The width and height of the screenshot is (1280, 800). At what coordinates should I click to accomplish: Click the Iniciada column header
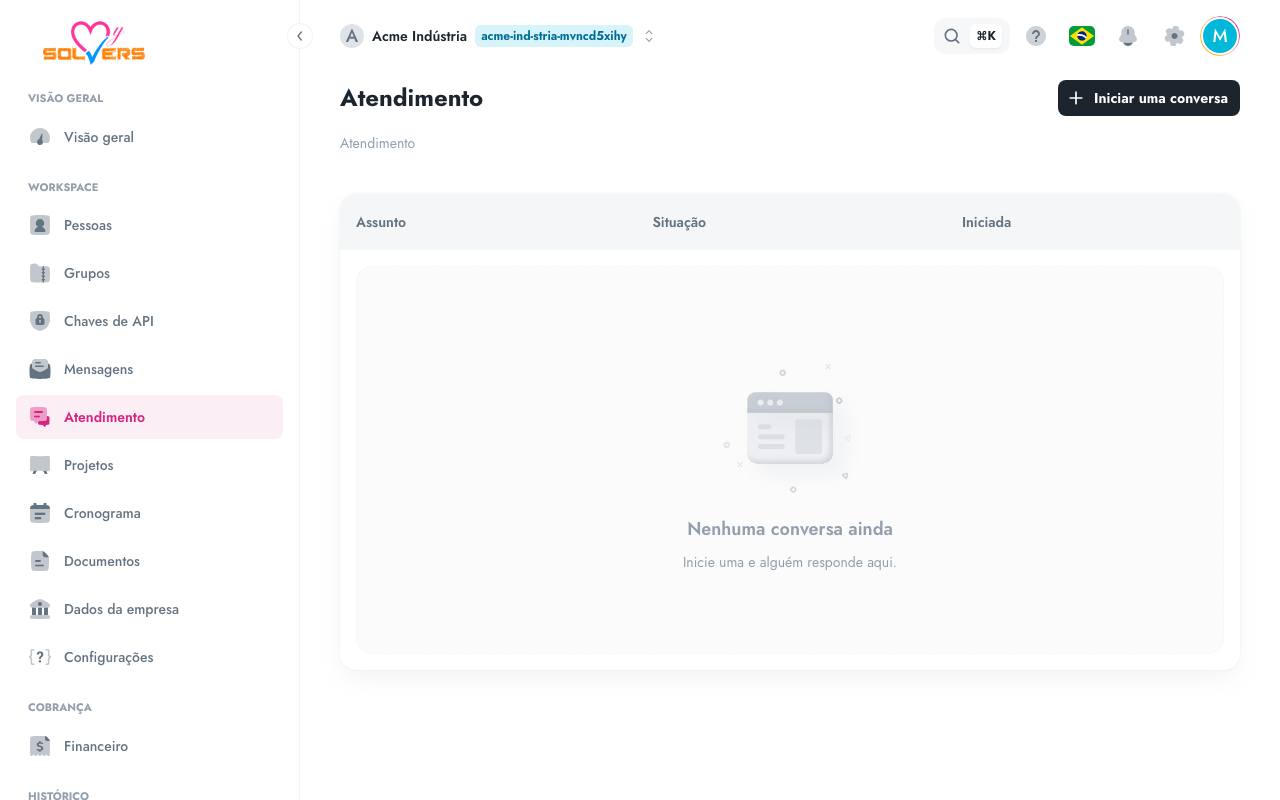[x=986, y=222]
